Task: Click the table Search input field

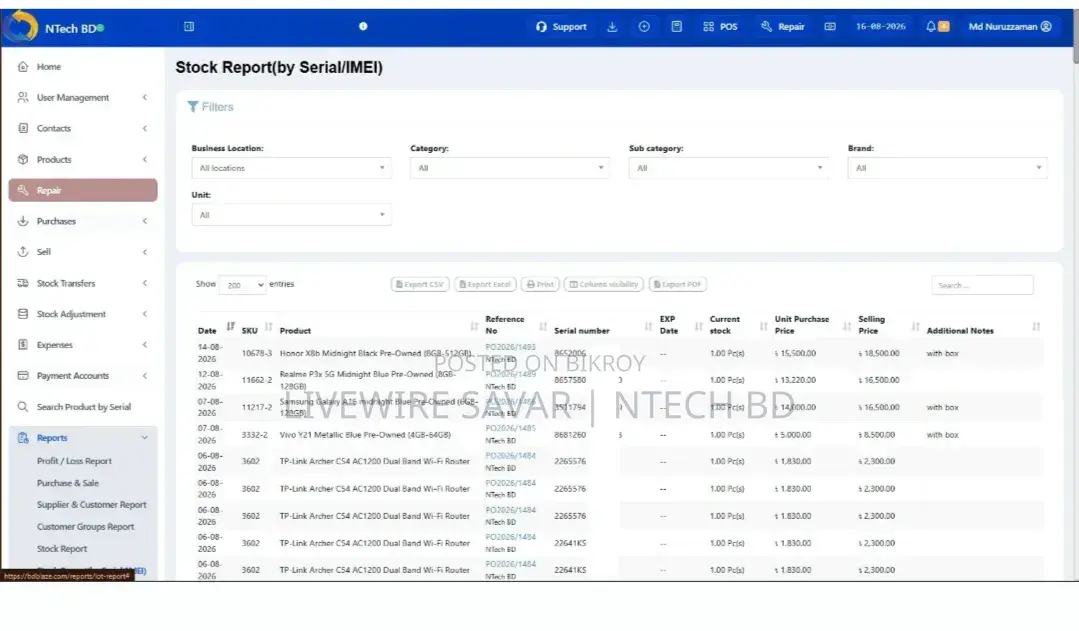Action: (x=982, y=285)
